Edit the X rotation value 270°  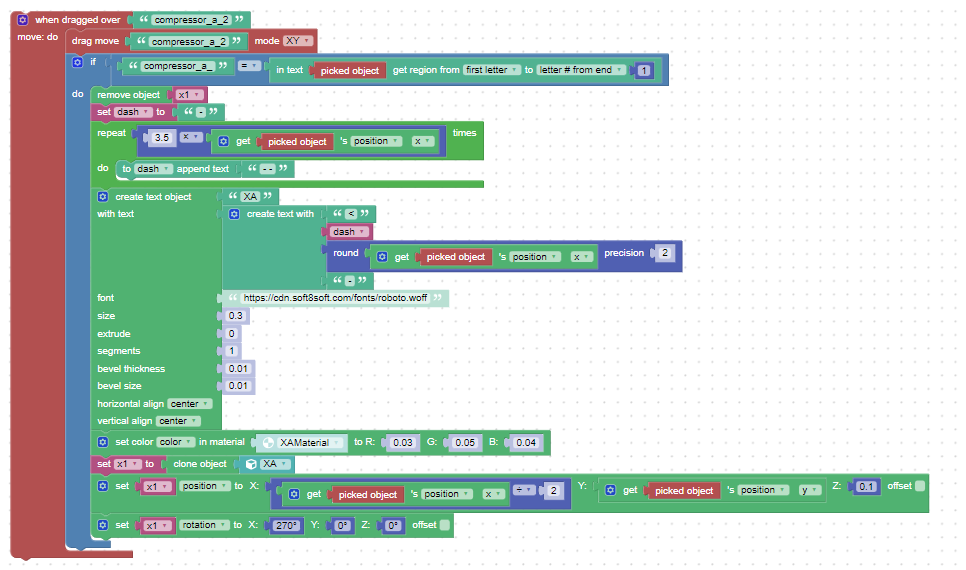pos(286,526)
